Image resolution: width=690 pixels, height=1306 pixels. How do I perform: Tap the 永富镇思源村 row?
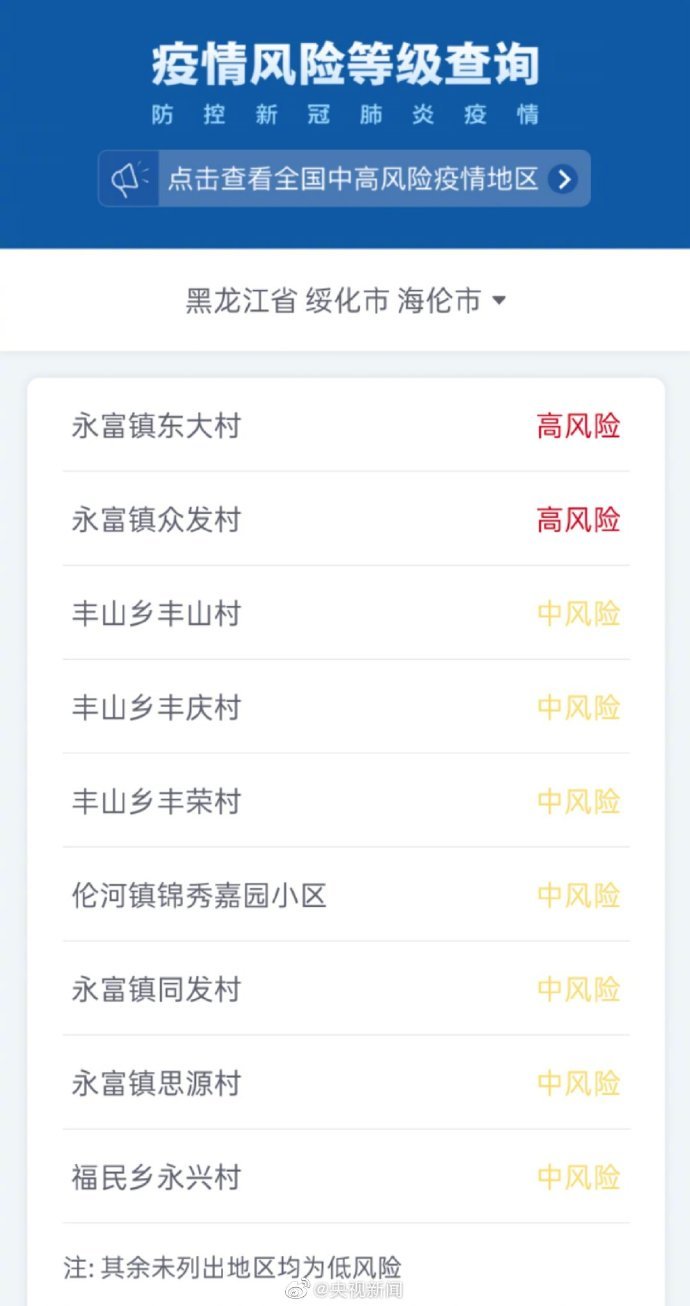[156, 1084]
